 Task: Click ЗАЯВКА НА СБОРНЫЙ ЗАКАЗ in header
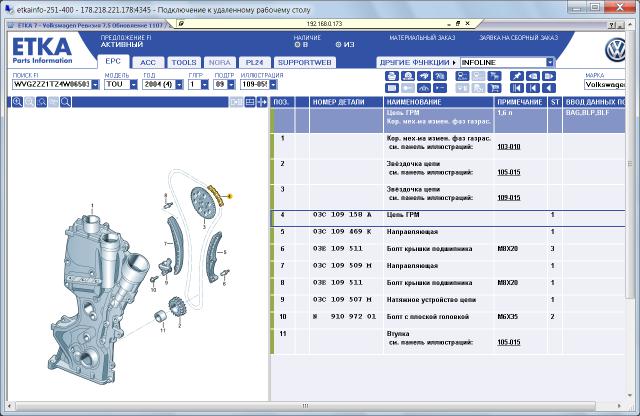tap(518, 38)
